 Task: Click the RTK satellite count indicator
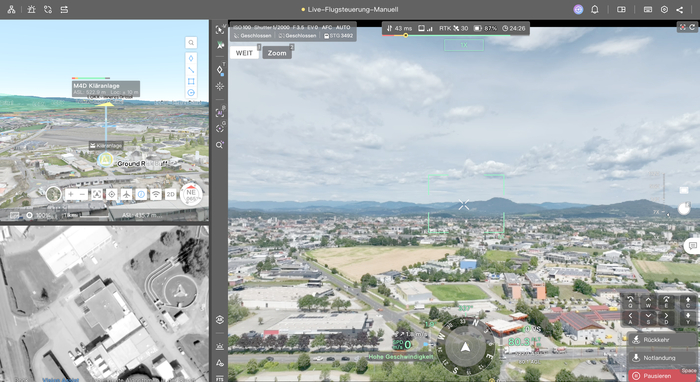(x=454, y=28)
